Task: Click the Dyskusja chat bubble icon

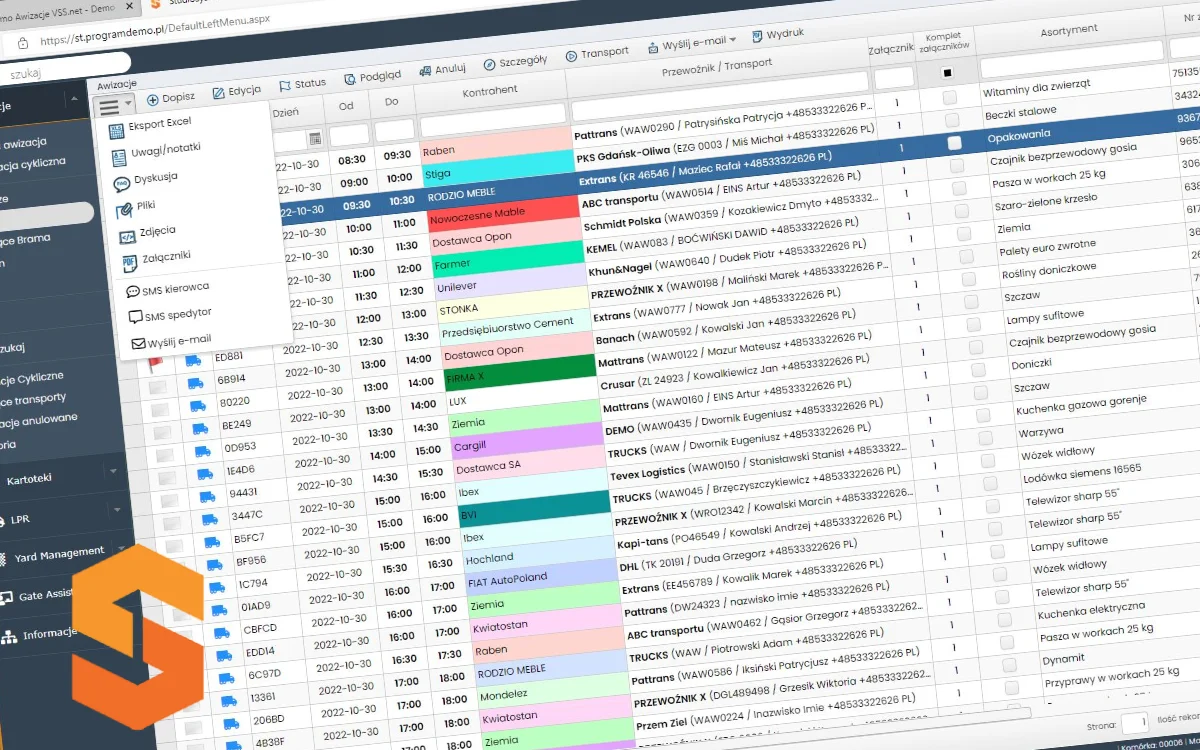Action: [x=119, y=181]
